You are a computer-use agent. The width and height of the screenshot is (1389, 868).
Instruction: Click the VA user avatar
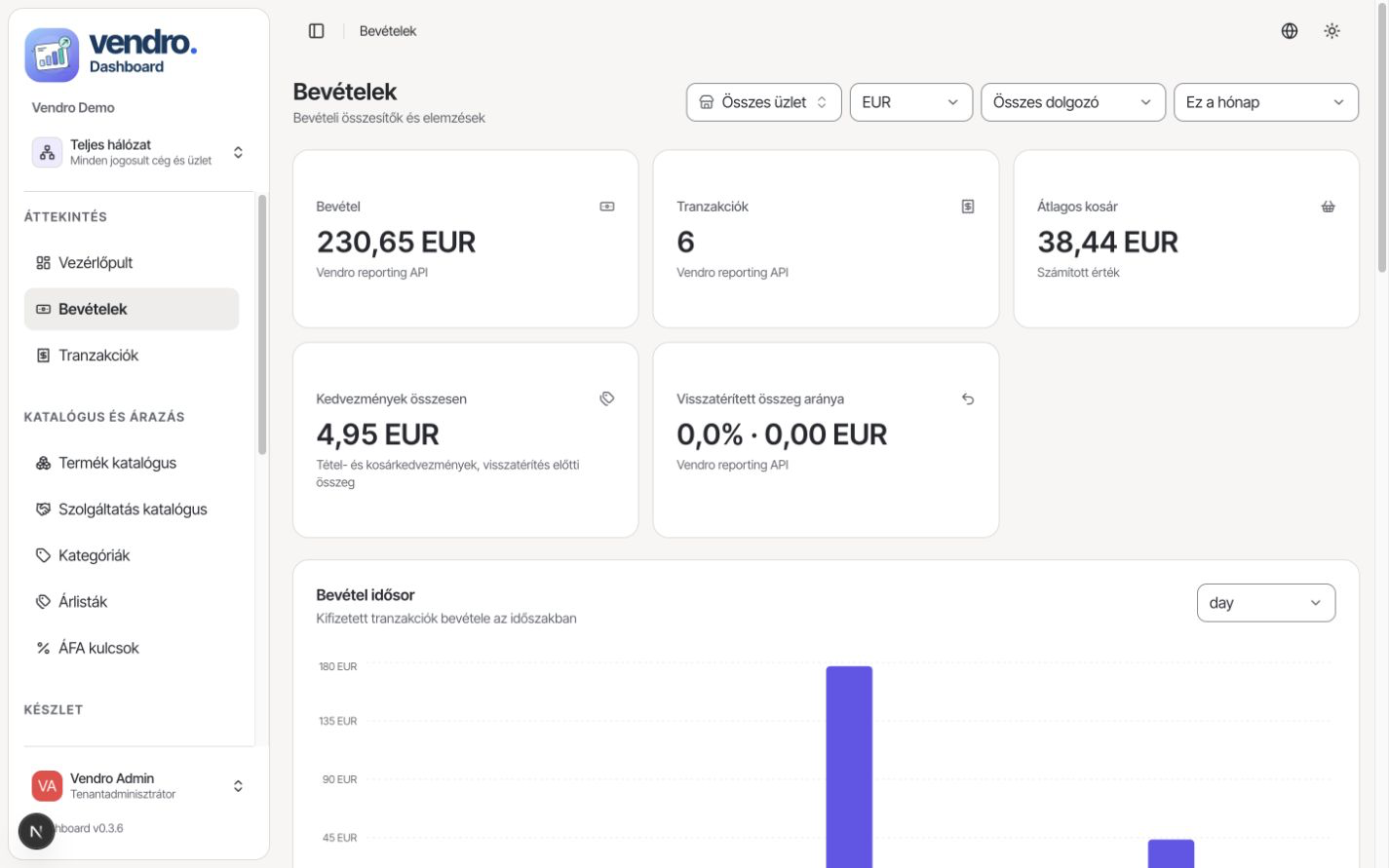click(47, 786)
